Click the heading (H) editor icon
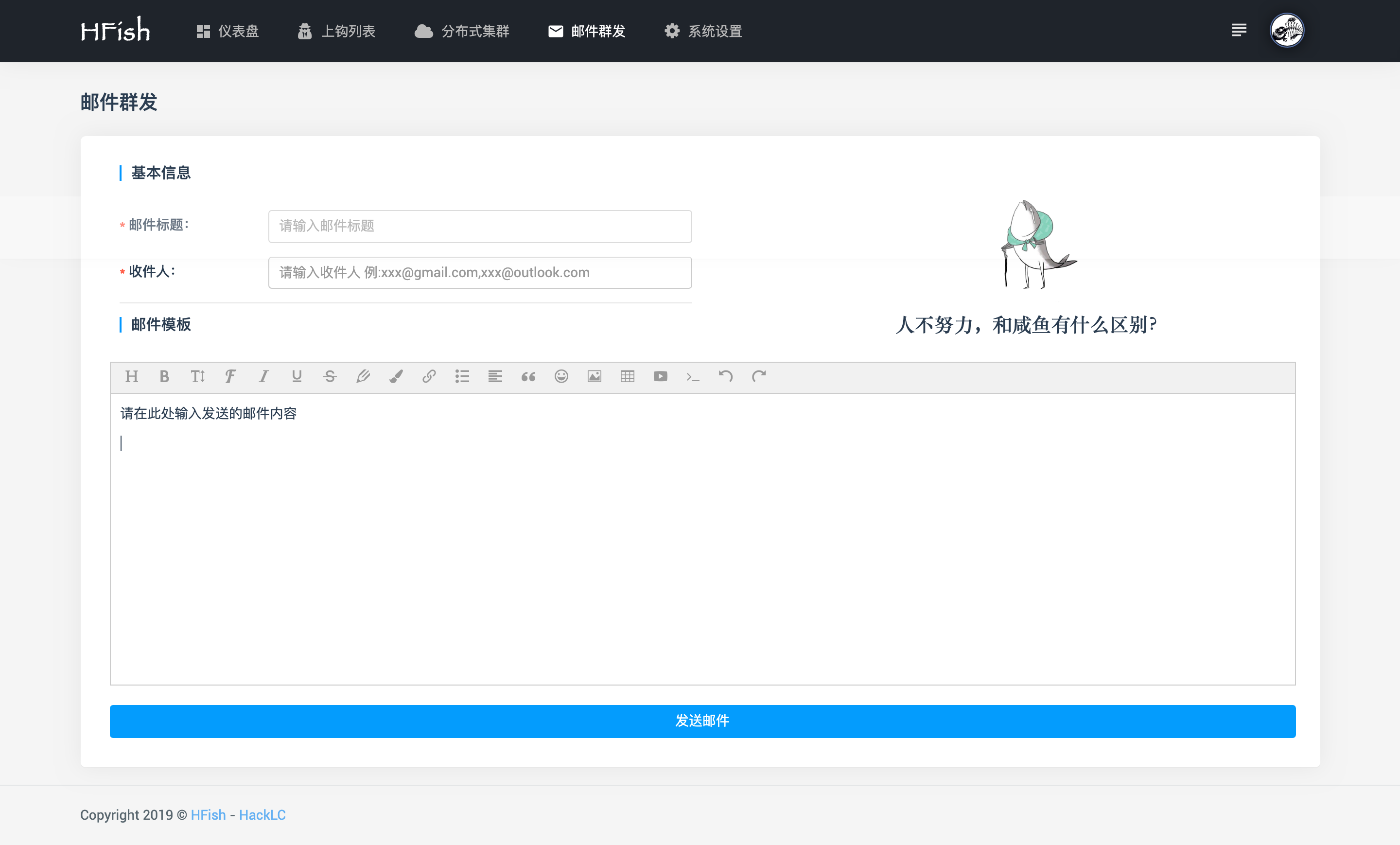 [131, 376]
